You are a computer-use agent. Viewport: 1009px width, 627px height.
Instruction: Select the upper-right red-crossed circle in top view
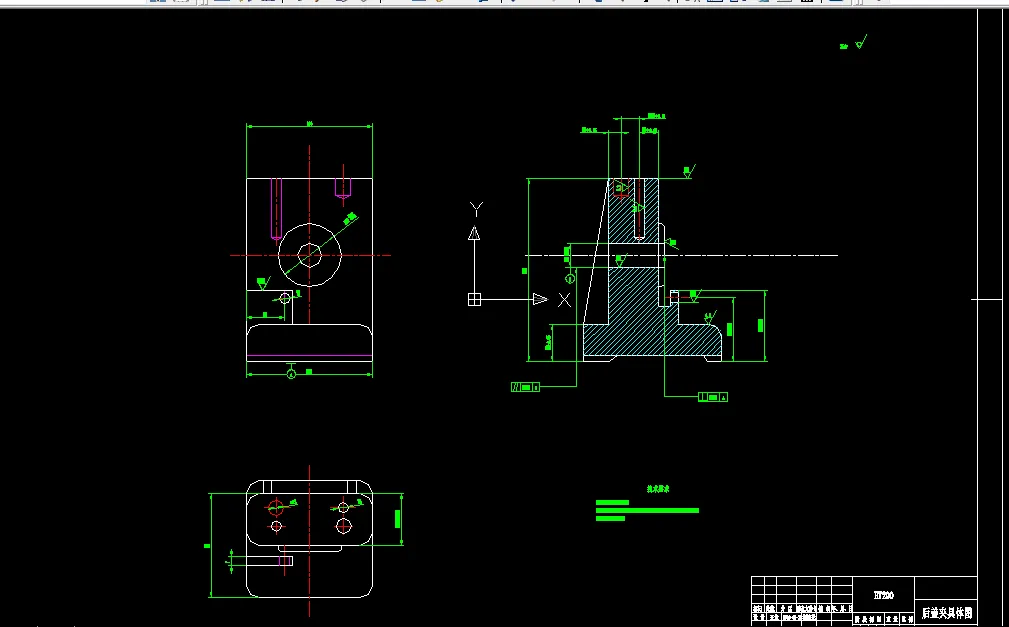pyautogui.click(x=343, y=507)
